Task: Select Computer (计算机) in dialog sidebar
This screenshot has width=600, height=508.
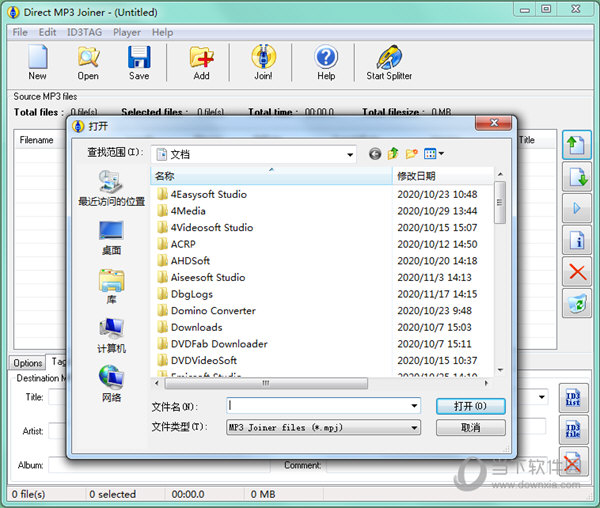Action: click(x=111, y=336)
